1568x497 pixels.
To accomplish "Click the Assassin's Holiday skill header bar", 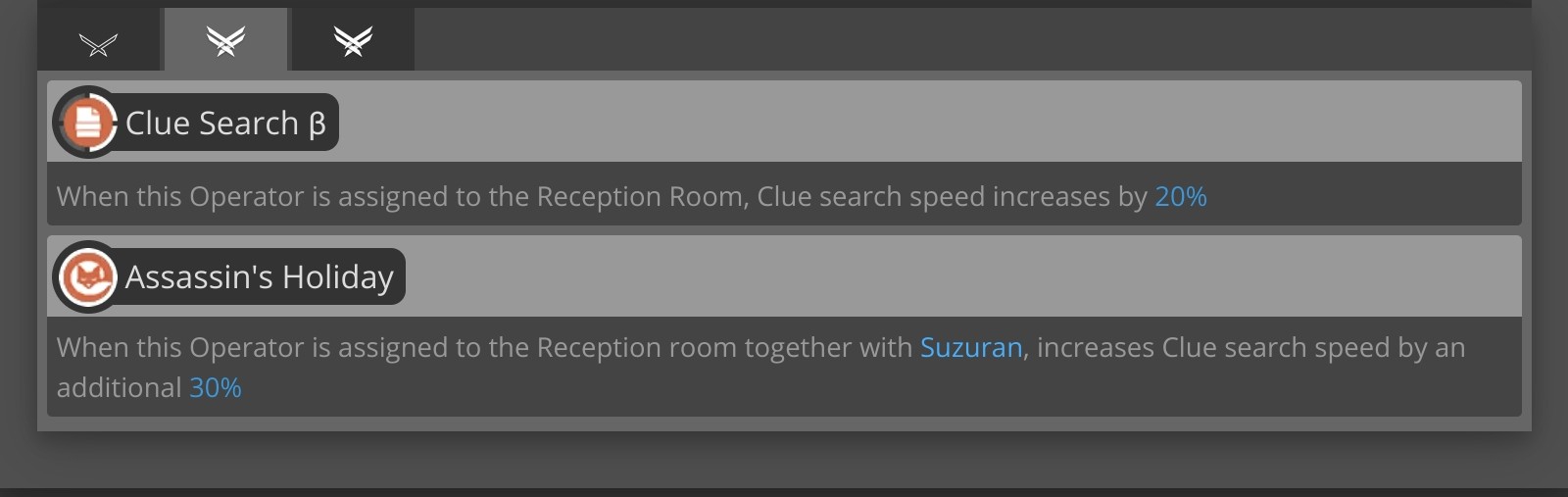I will [784, 275].
